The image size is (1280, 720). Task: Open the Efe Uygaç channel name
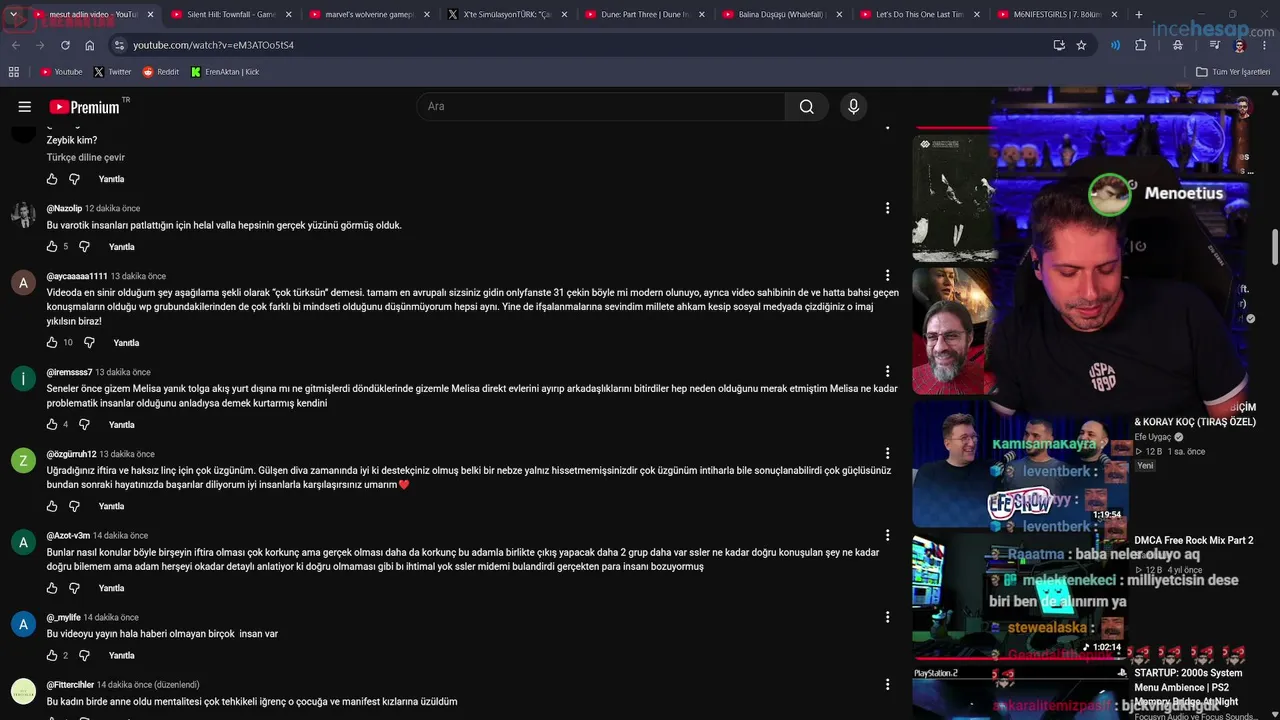(x=1153, y=437)
